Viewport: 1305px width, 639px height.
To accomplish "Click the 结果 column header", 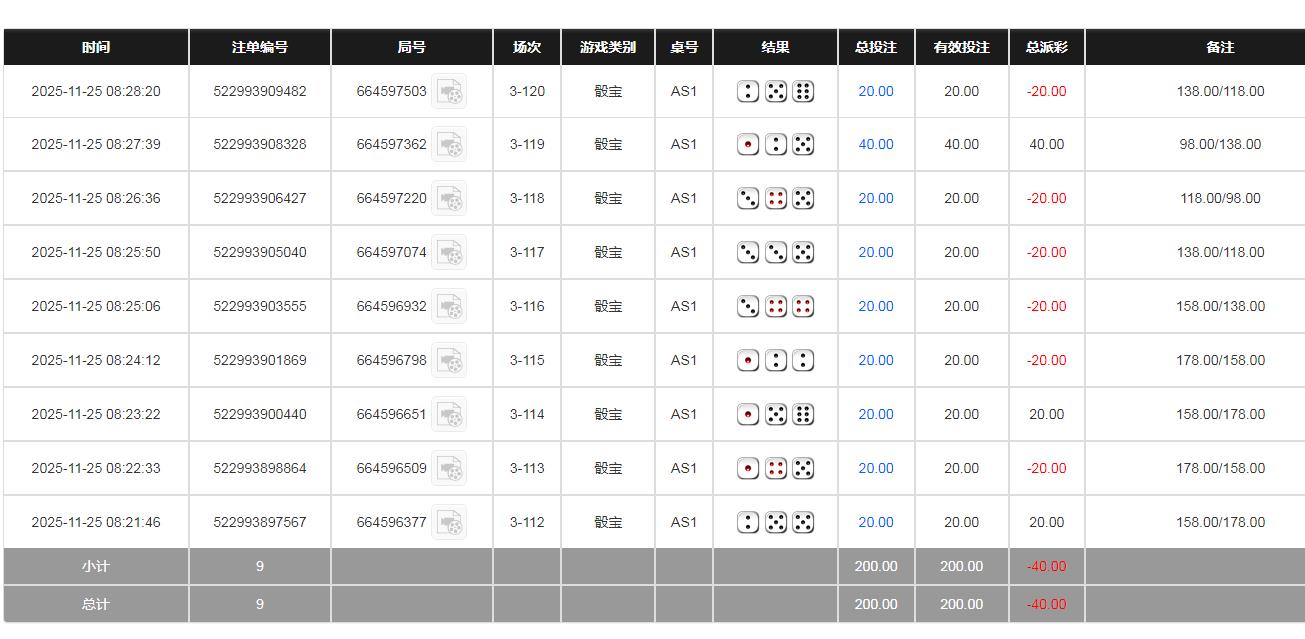I will point(775,47).
